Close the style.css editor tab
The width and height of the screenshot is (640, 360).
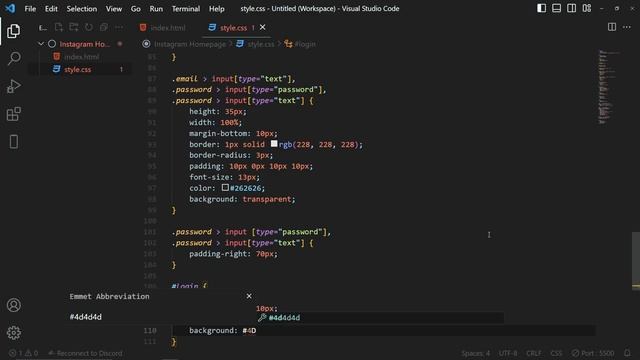tap(262, 27)
